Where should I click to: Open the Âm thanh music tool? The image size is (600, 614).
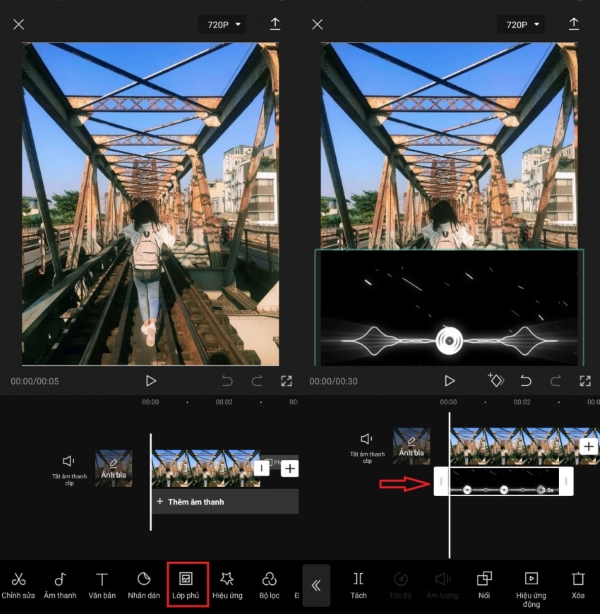(60, 584)
